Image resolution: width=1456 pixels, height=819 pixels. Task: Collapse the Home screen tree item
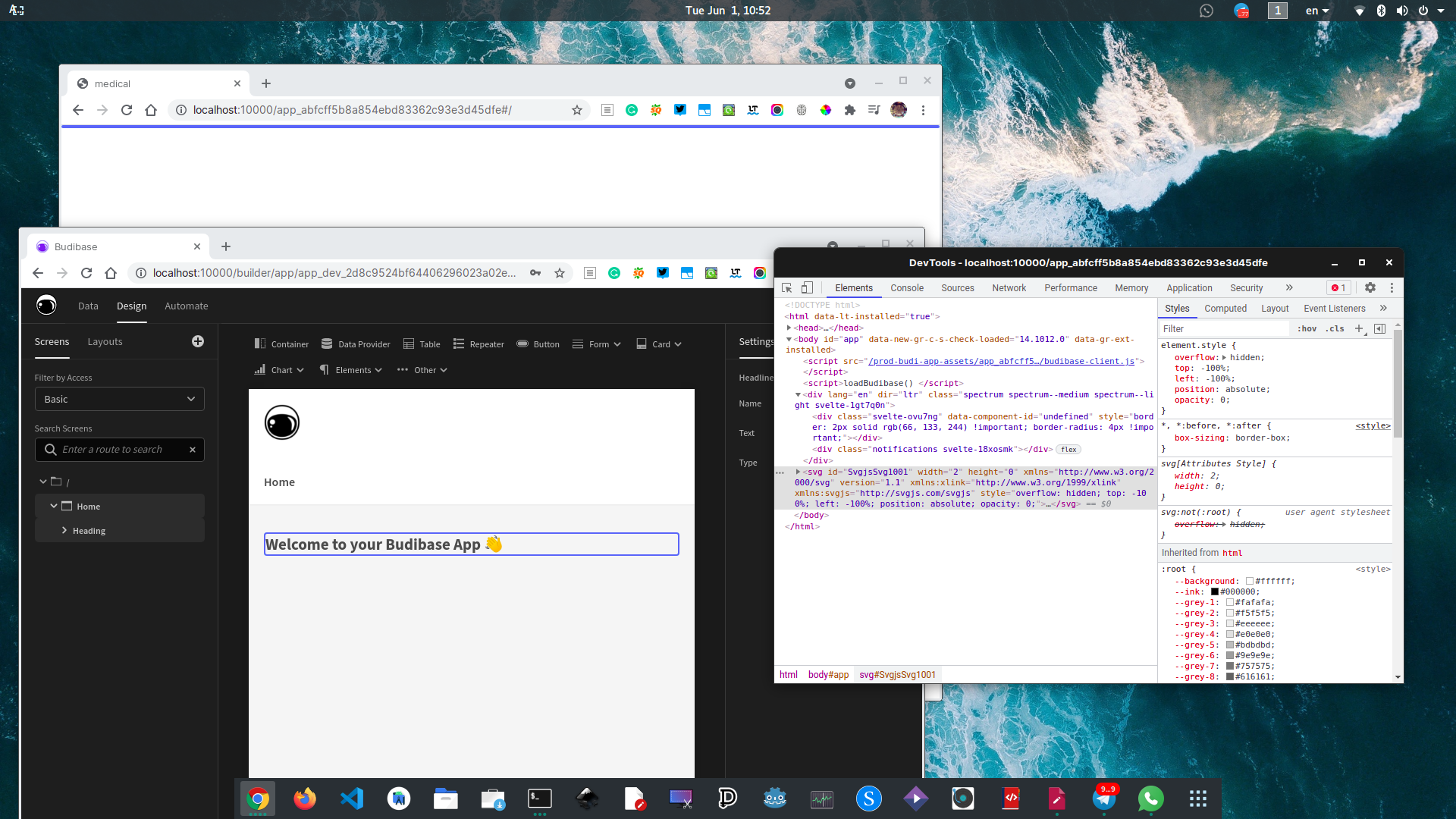(54, 506)
